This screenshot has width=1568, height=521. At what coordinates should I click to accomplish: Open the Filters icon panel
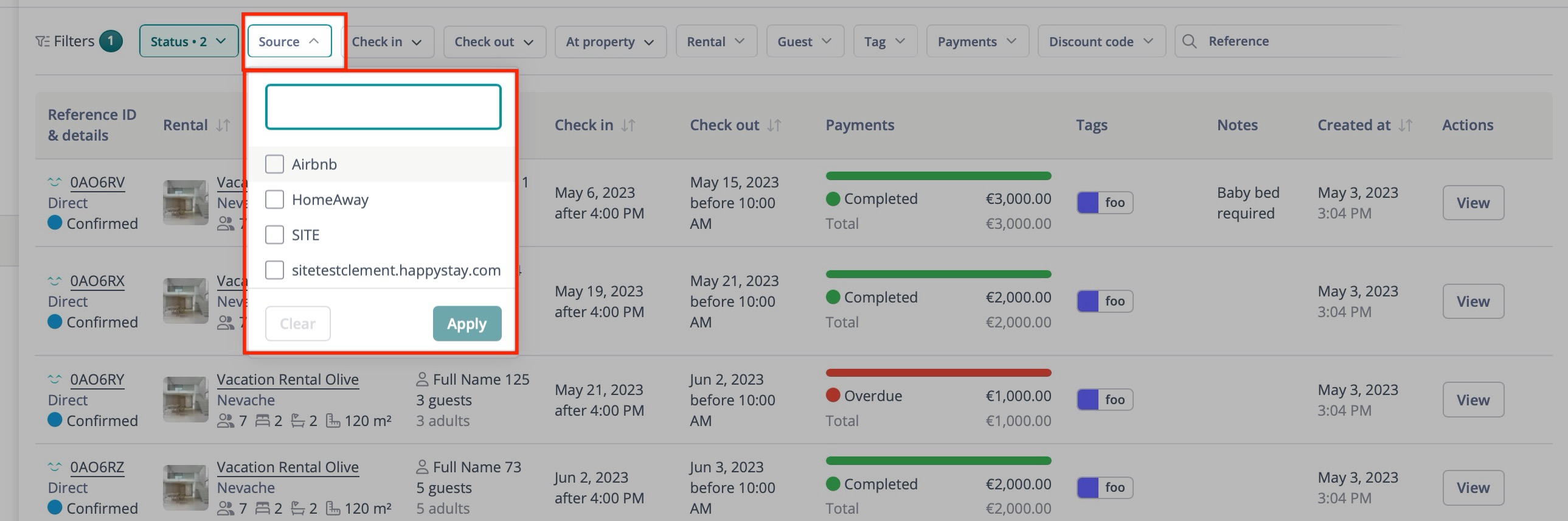pos(42,41)
